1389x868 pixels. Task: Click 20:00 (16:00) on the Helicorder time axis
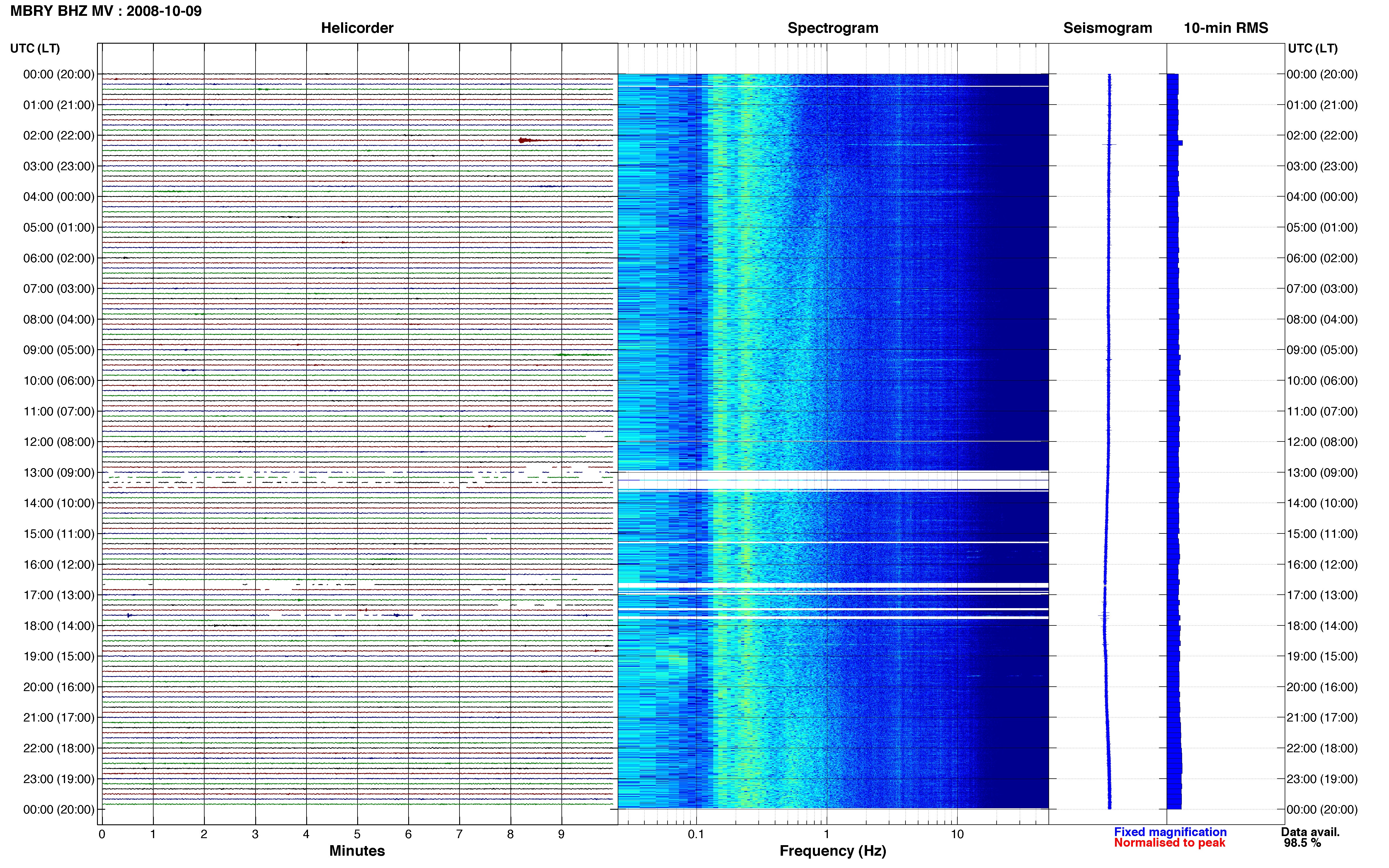pyautogui.click(x=59, y=687)
